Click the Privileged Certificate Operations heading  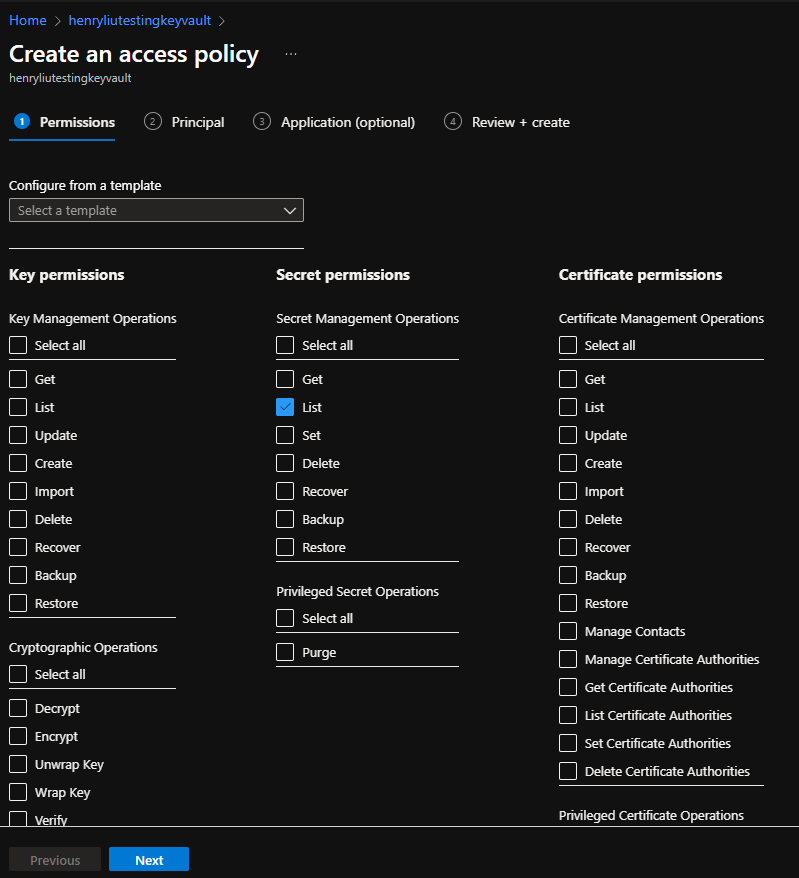pyautogui.click(x=651, y=815)
